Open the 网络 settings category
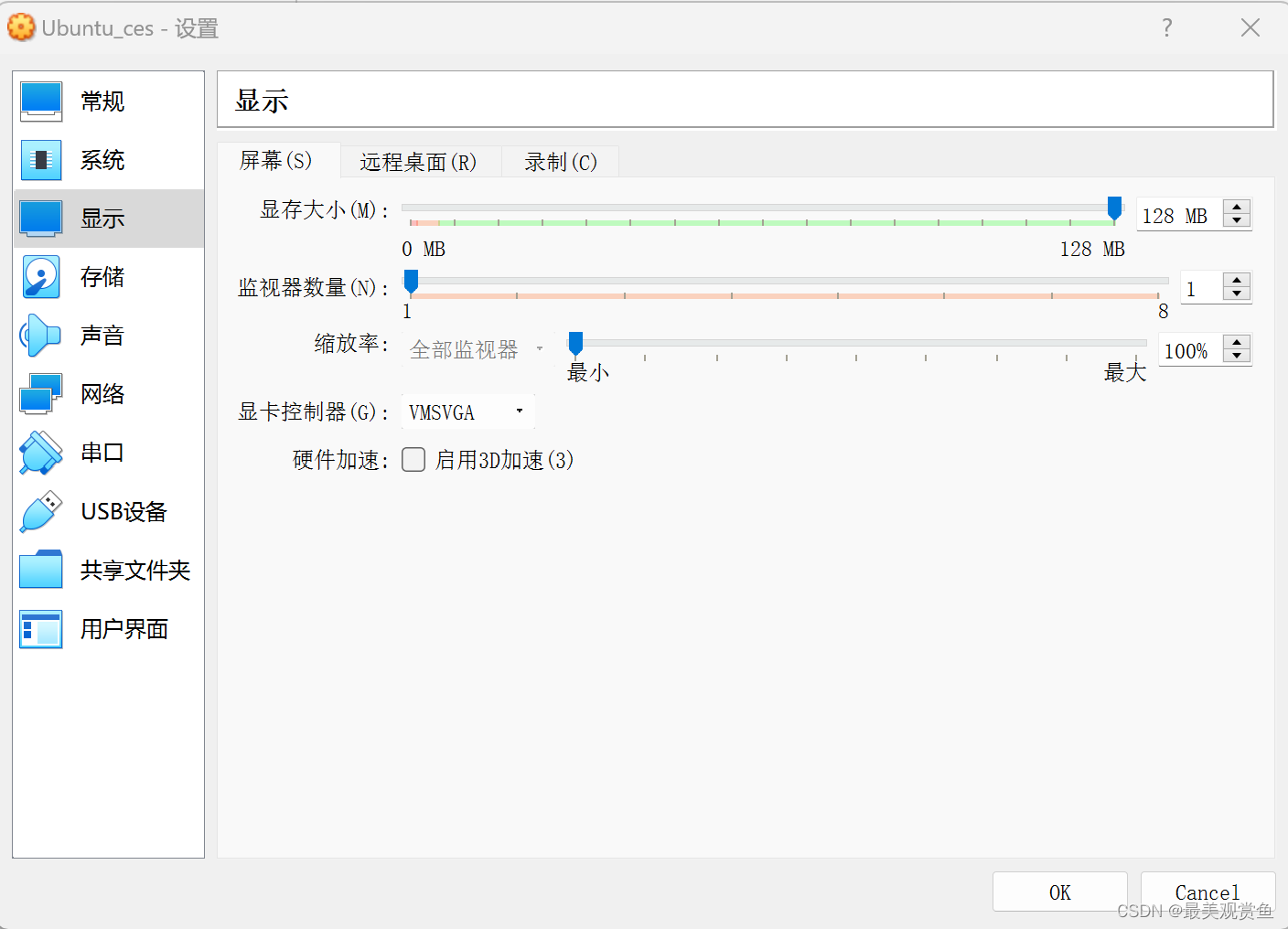This screenshot has height=929, width=1288. pos(109,394)
